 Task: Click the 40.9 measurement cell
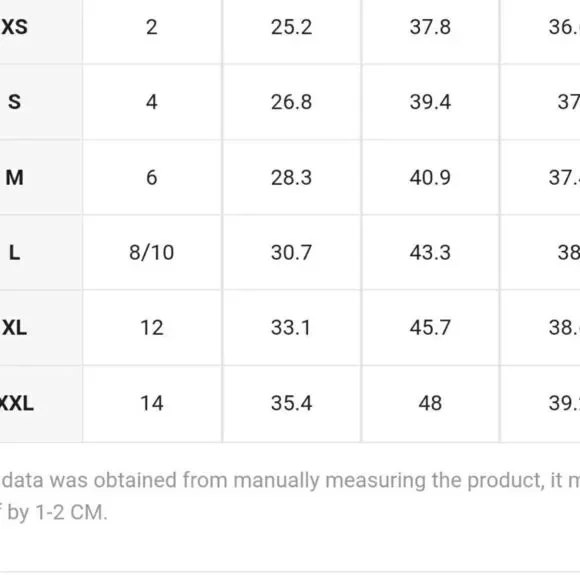tap(430, 177)
